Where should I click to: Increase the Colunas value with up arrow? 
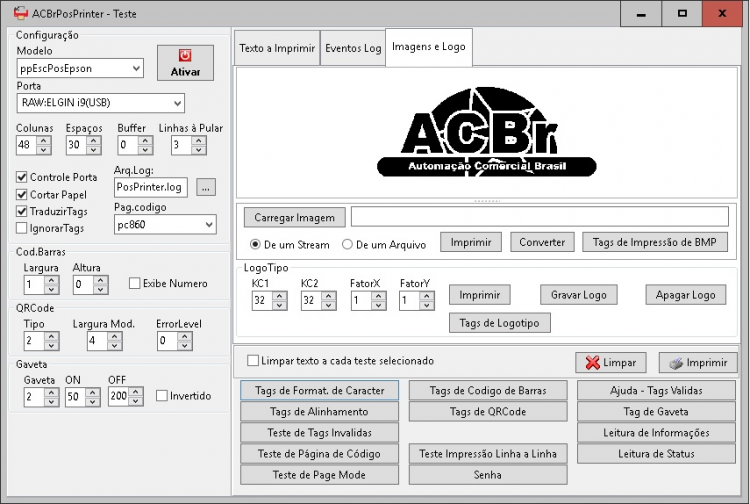[44, 140]
